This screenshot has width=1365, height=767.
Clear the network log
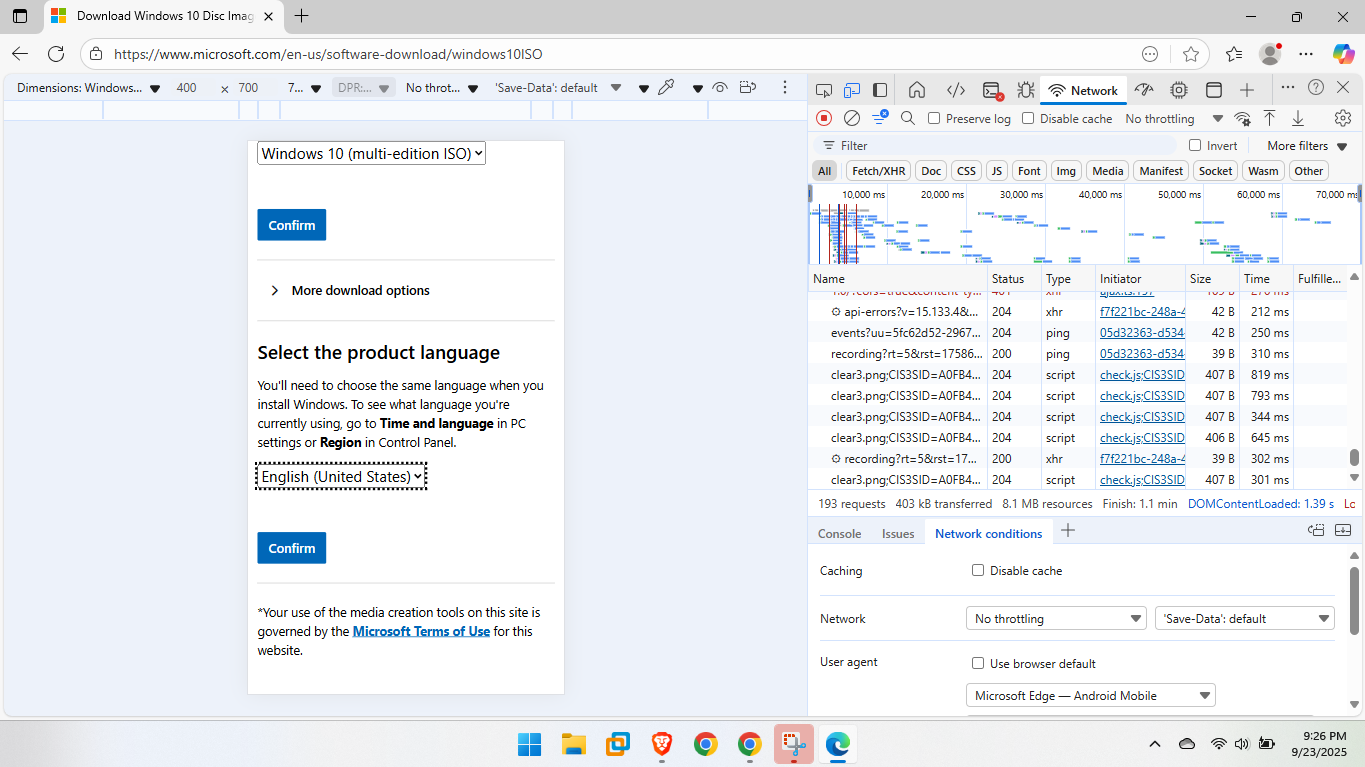[x=852, y=118]
